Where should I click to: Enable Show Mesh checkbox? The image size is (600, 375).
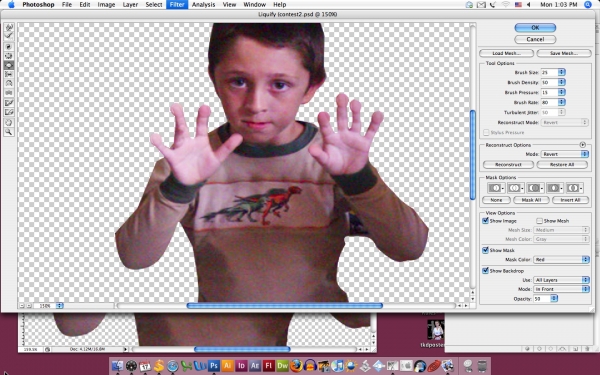(x=539, y=221)
